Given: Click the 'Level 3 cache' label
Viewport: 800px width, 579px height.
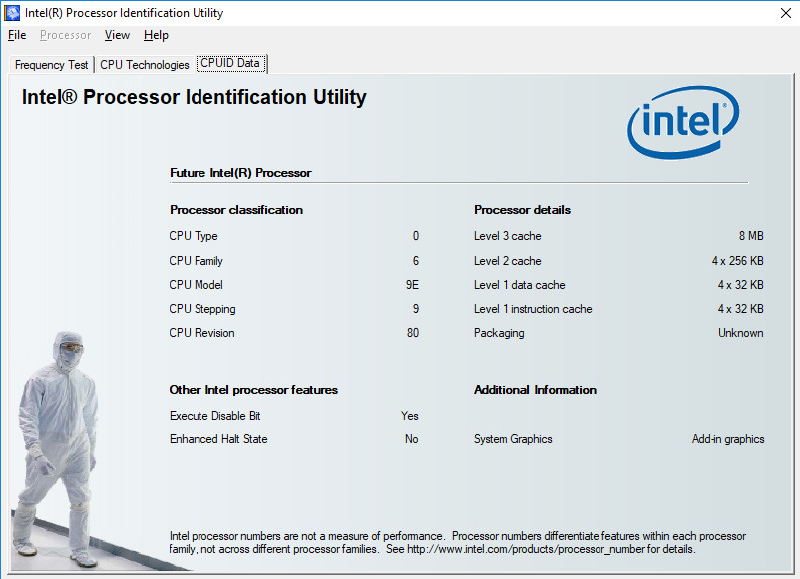Looking at the screenshot, I should pyautogui.click(x=508, y=236).
